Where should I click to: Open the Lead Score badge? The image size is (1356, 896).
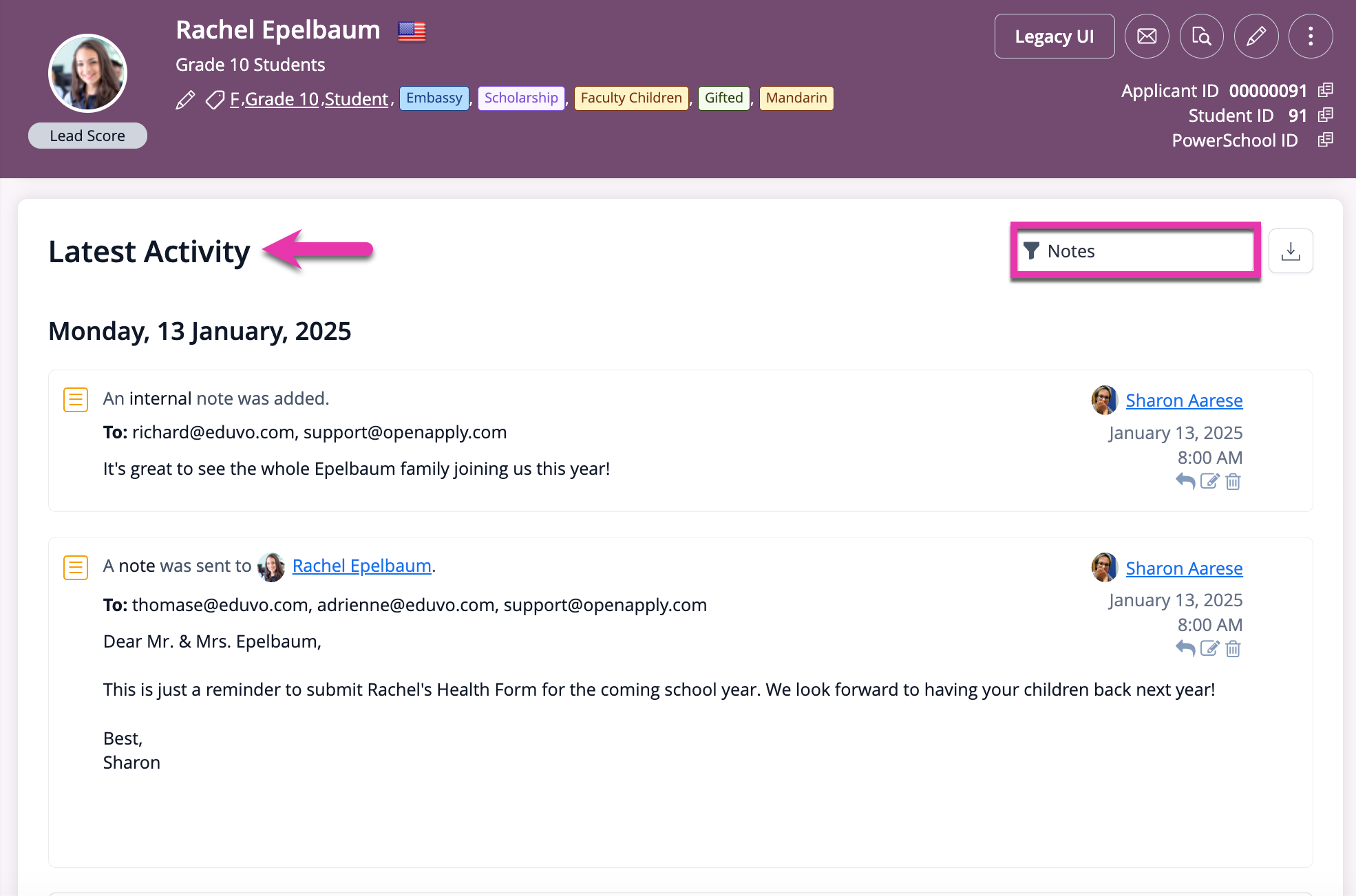coord(87,136)
